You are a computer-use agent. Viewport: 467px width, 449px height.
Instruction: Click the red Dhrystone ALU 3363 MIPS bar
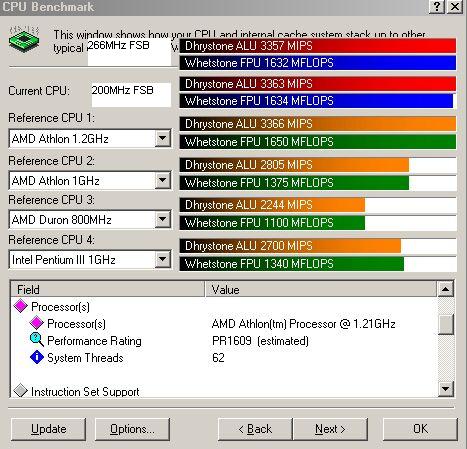(x=318, y=84)
